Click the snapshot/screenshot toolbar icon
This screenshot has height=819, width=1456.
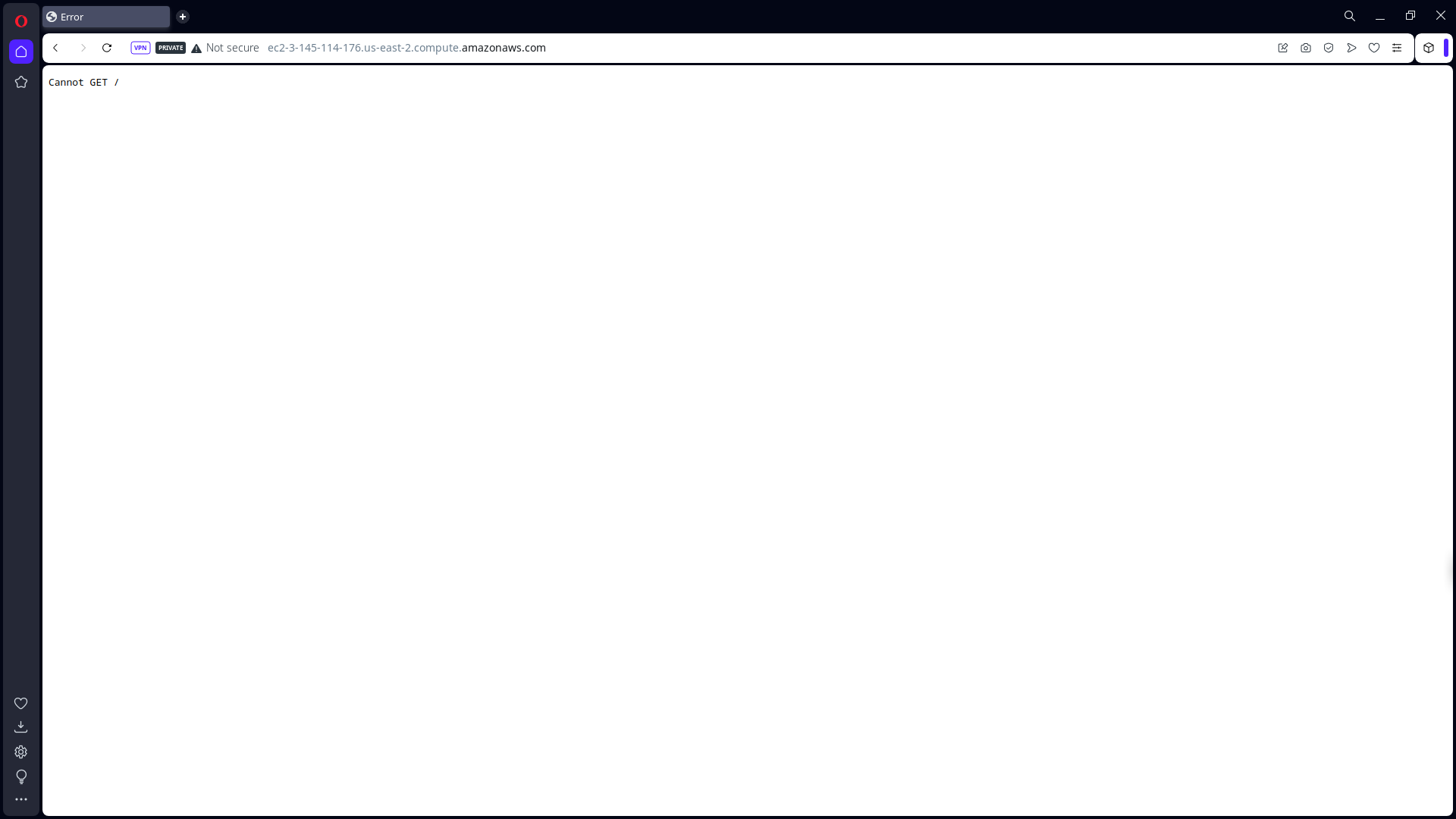point(1306,47)
